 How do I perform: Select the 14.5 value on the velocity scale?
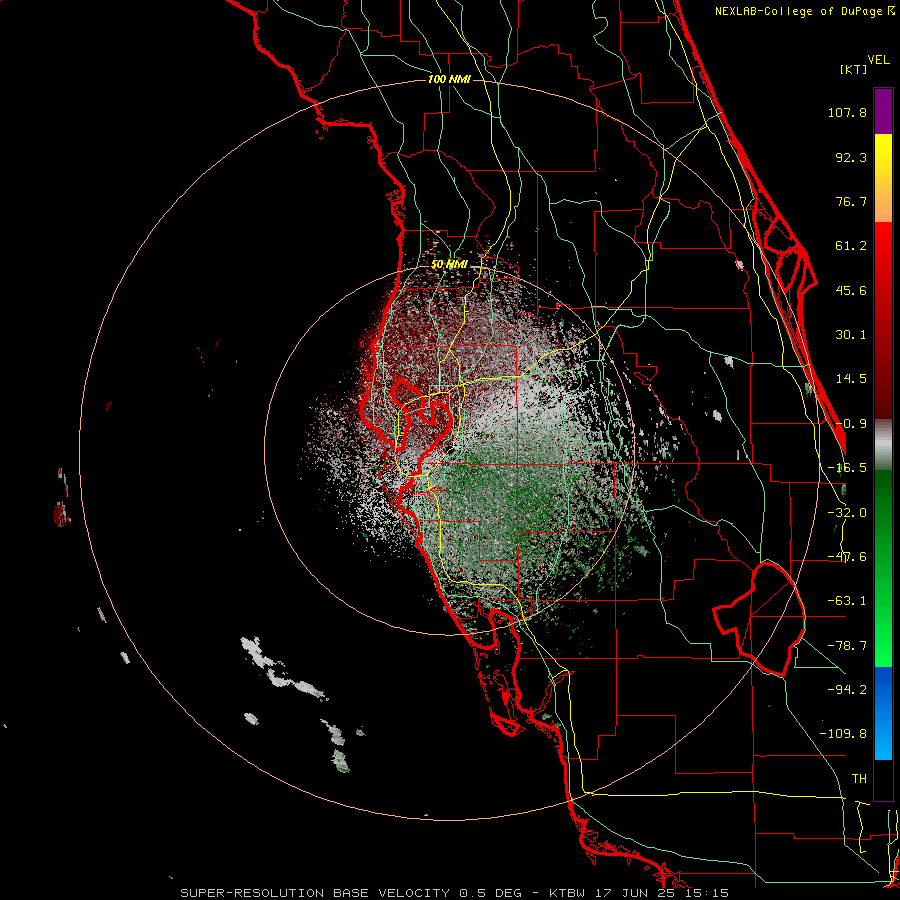(x=851, y=379)
